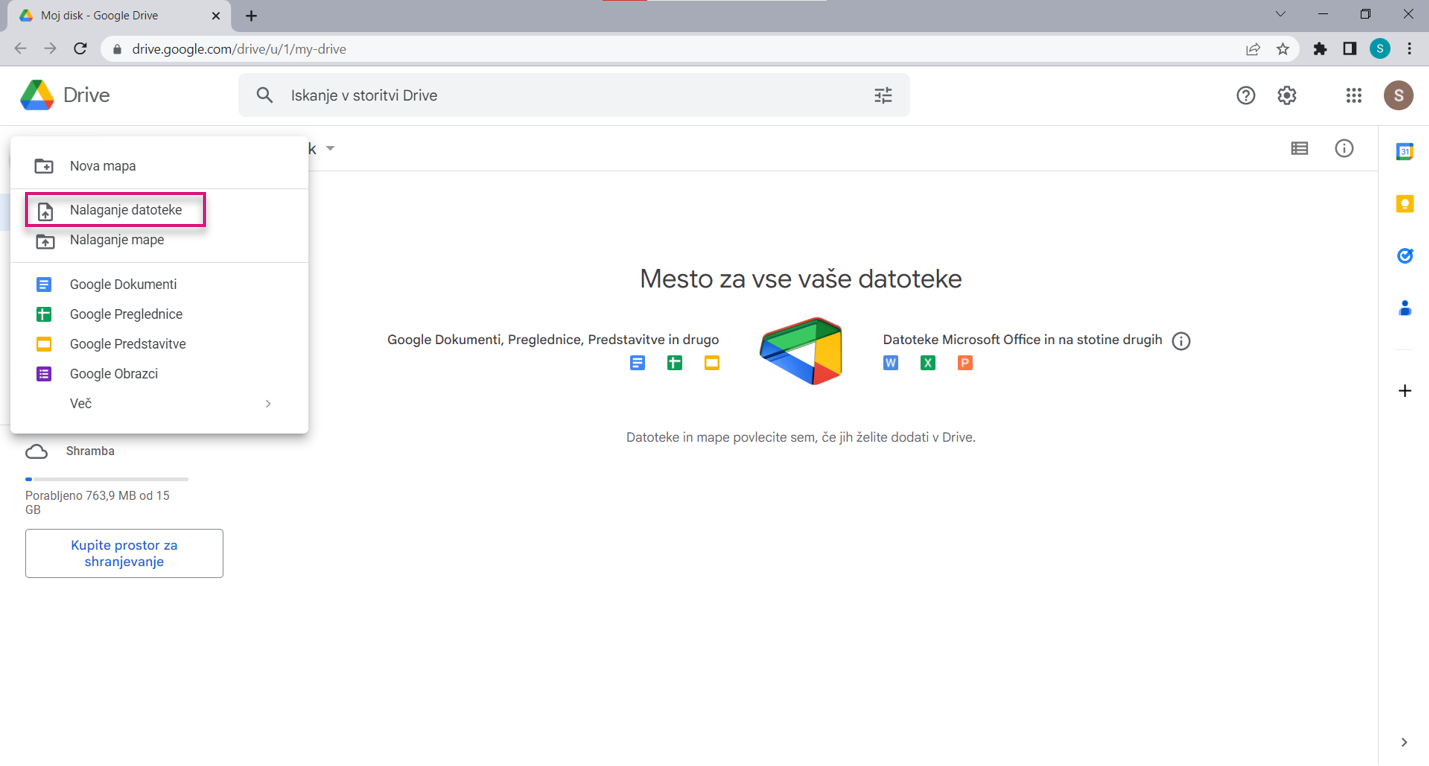
Task: Bookmark this page star icon
Action: (x=1283, y=49)
